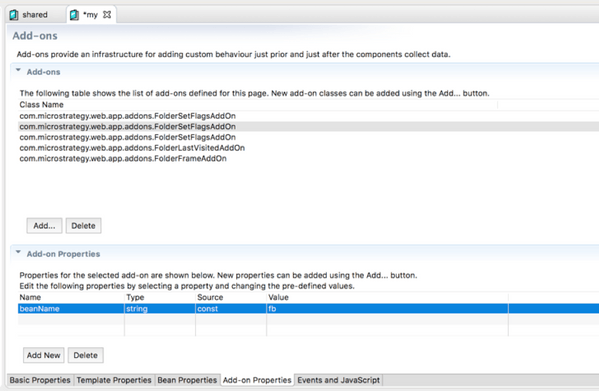Select the FolderLastVisitedAddOn class row
599x391 pixels.
tap(309, 148)
